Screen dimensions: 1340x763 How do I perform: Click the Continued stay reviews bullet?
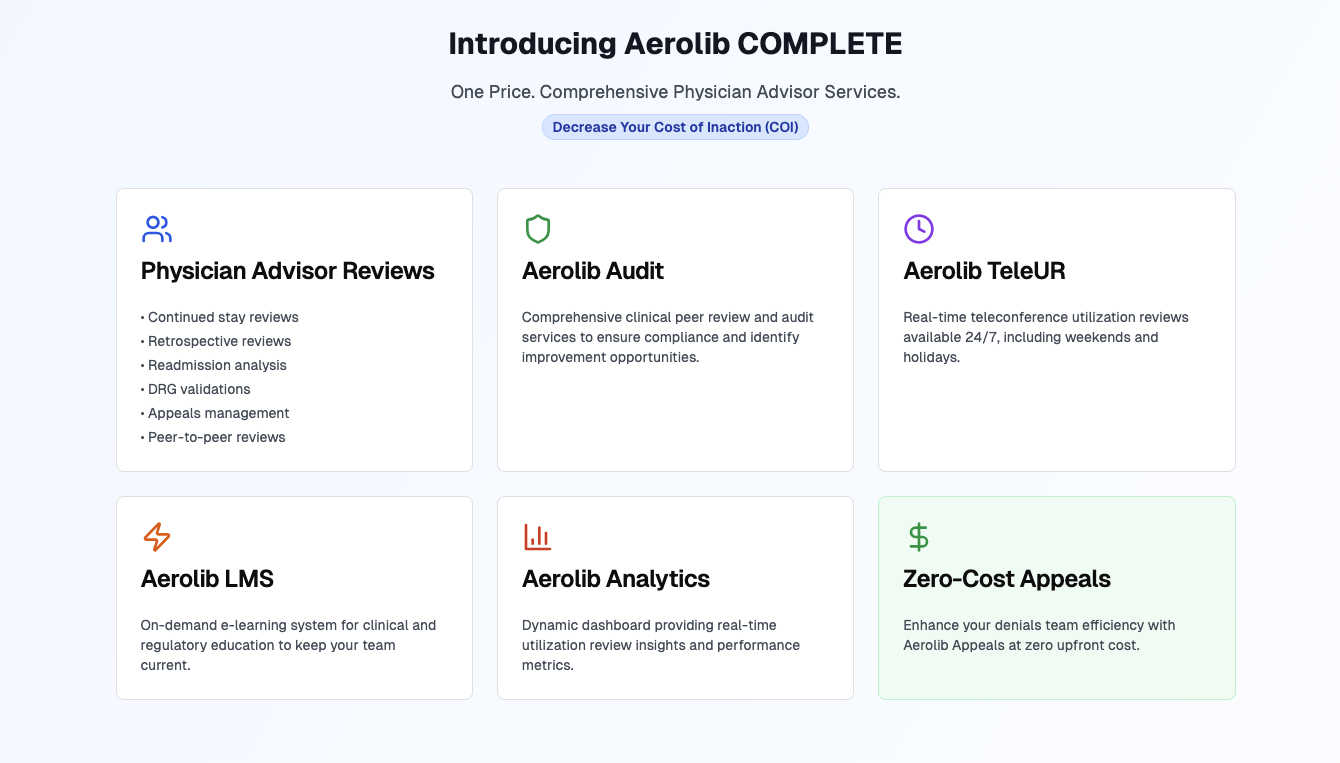(x=220, y=317)
